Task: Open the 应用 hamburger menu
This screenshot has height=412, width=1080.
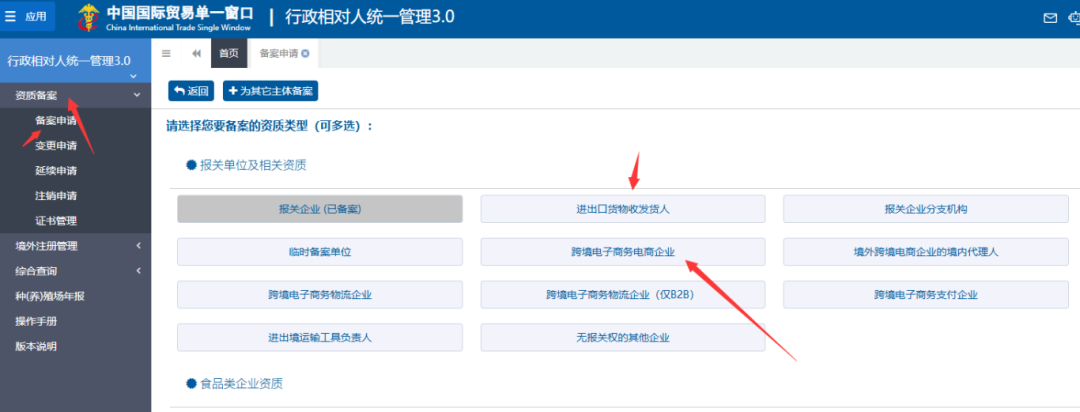Action: click(x=29, y=17)
